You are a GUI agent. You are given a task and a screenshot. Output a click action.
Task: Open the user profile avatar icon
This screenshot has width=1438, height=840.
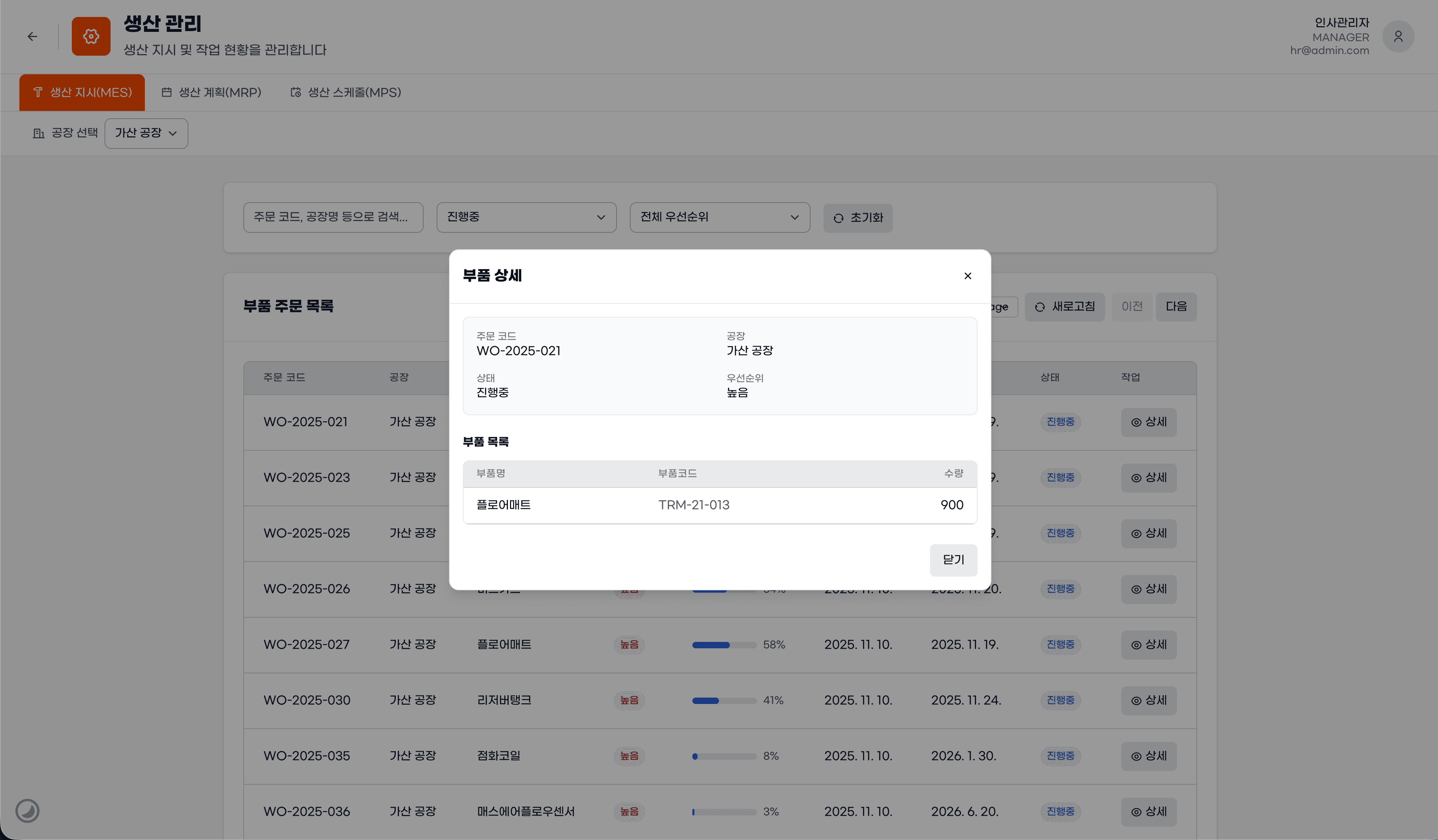coord(1398,37)
